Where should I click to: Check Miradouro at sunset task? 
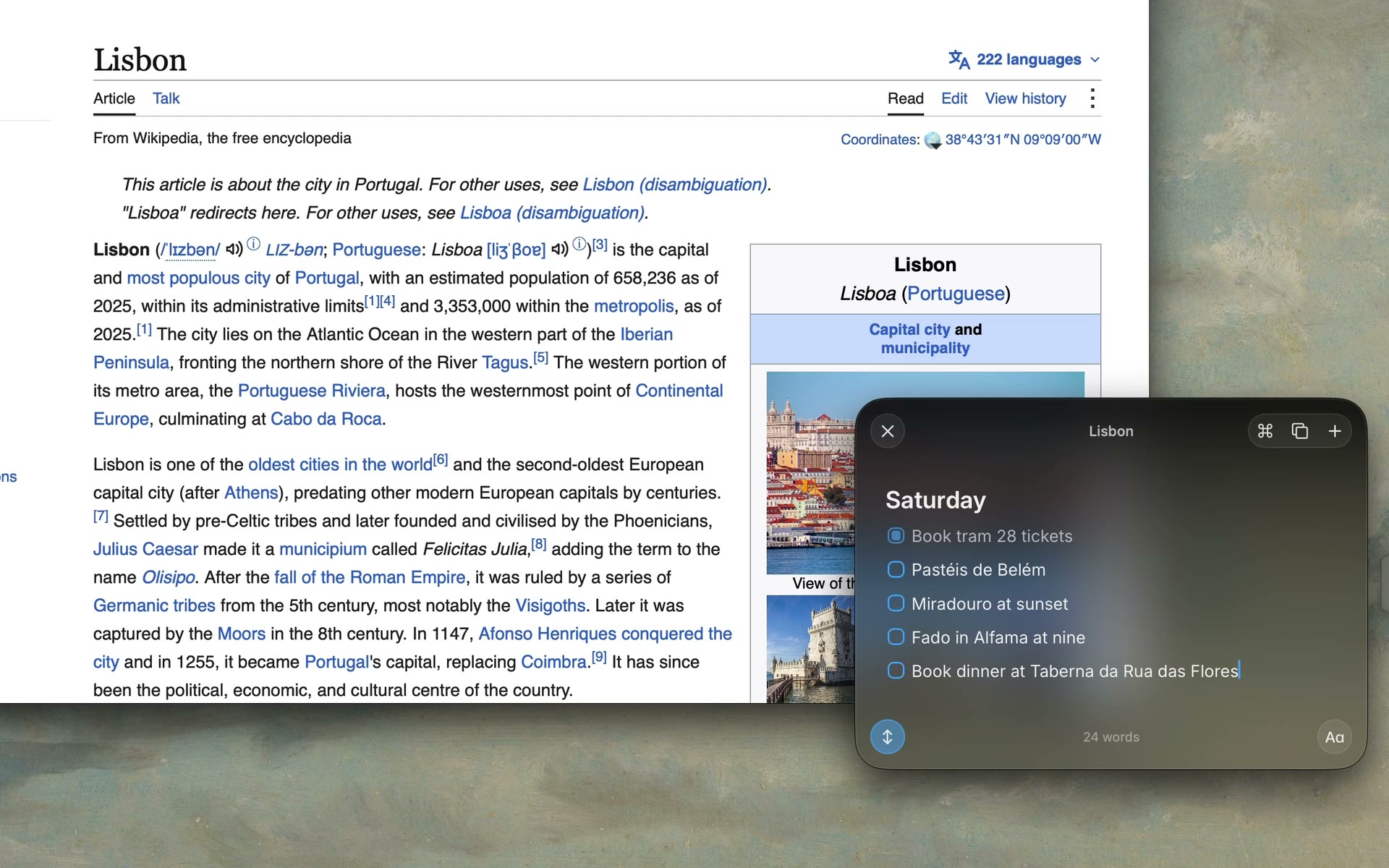(896, 604)
